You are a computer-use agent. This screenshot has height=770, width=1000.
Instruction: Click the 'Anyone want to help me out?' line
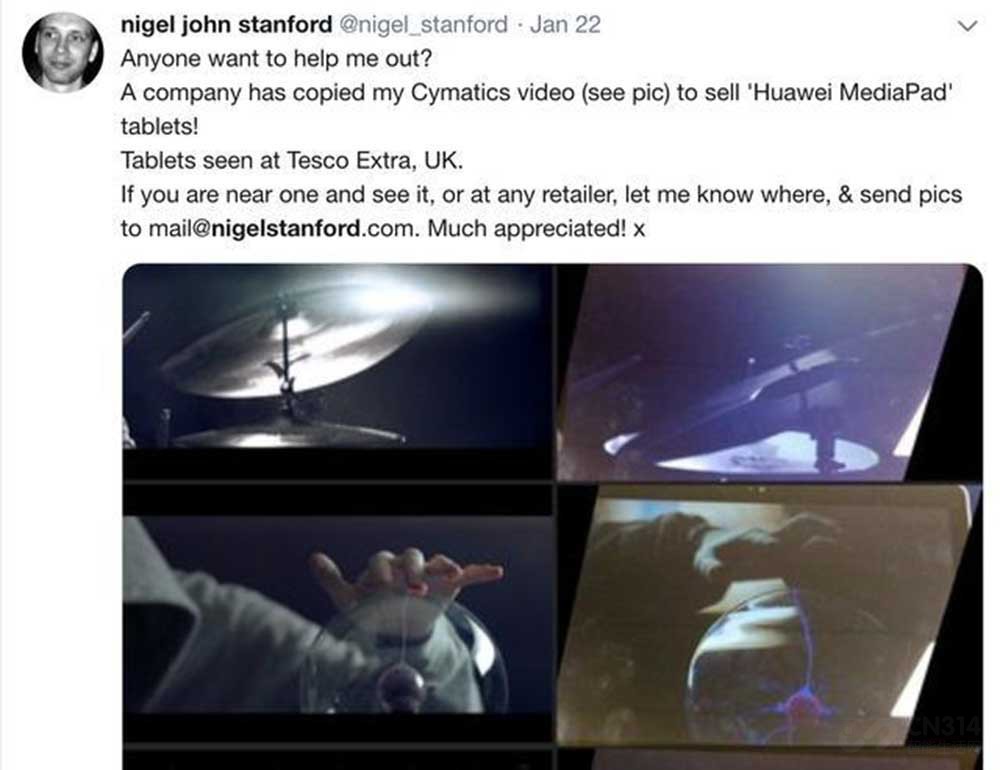pyautogui.click(x=276, y=59)
